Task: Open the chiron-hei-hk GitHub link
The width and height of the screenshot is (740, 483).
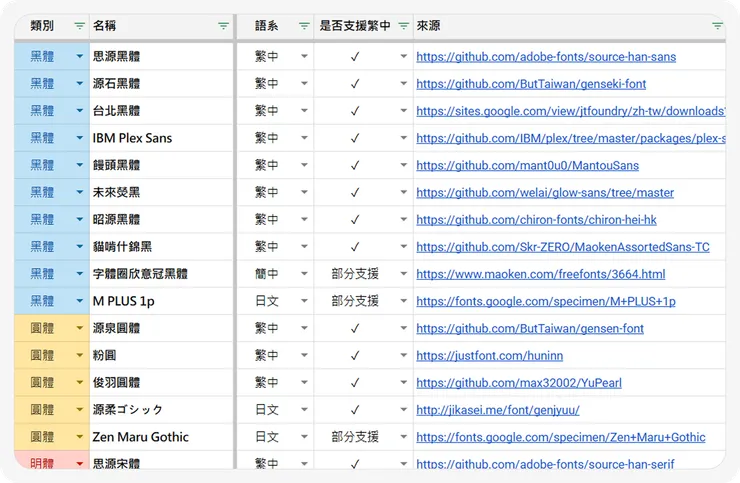Action: [536, 220]
